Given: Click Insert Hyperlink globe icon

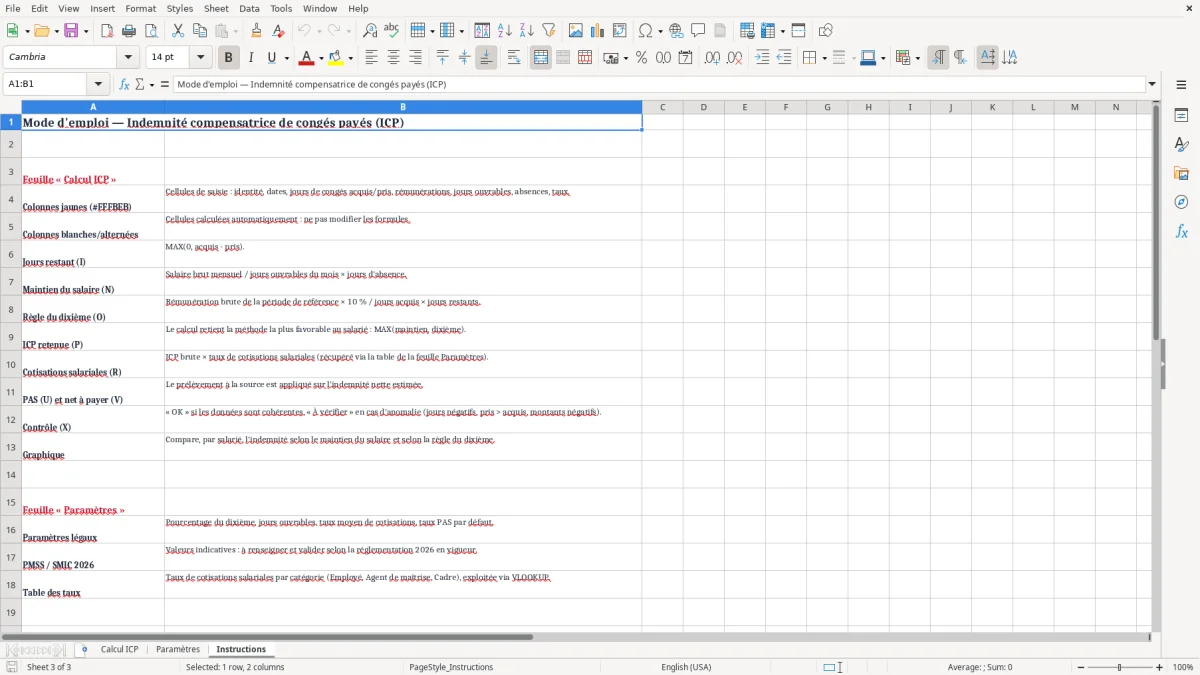Looking at the screenshot, I should (676, 31).
